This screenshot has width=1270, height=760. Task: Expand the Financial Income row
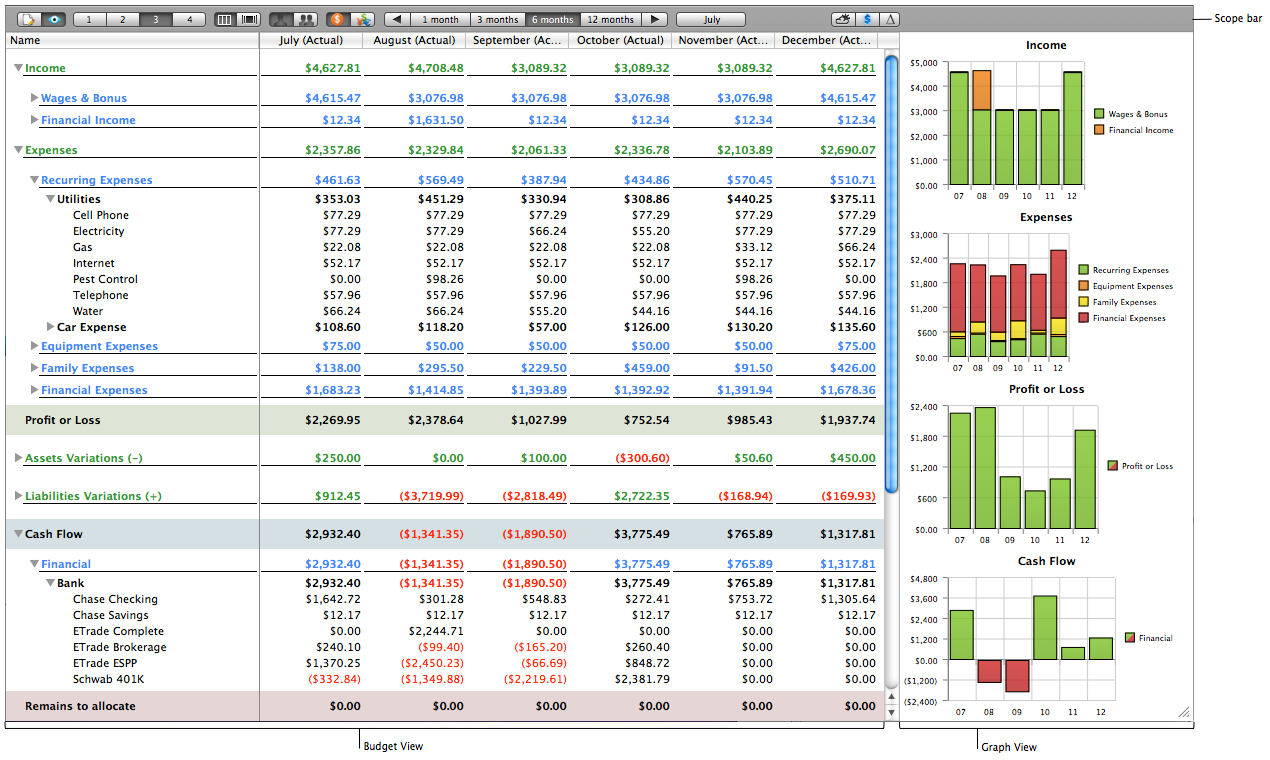35,120
